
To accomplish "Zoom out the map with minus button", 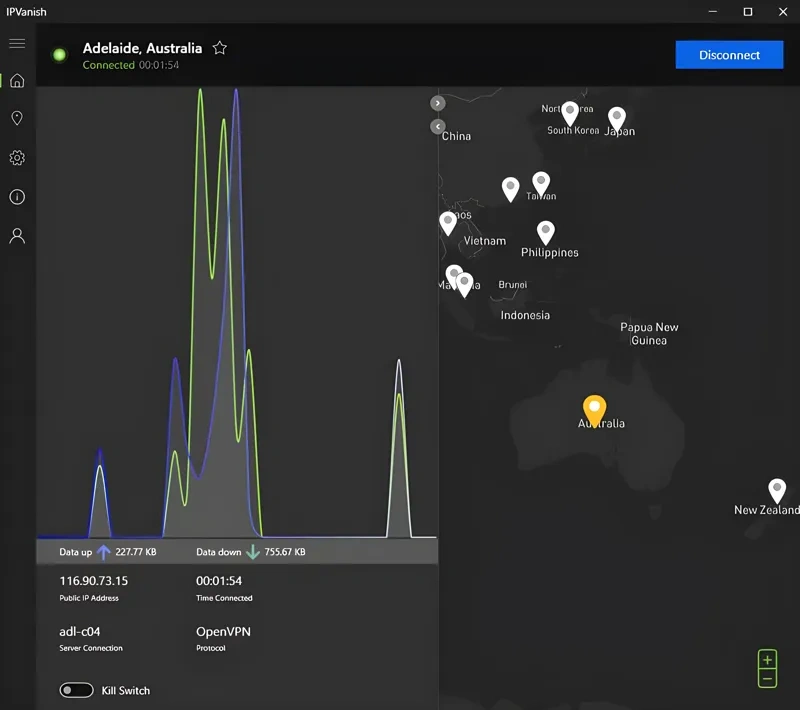I will click(x=767, y=679).
